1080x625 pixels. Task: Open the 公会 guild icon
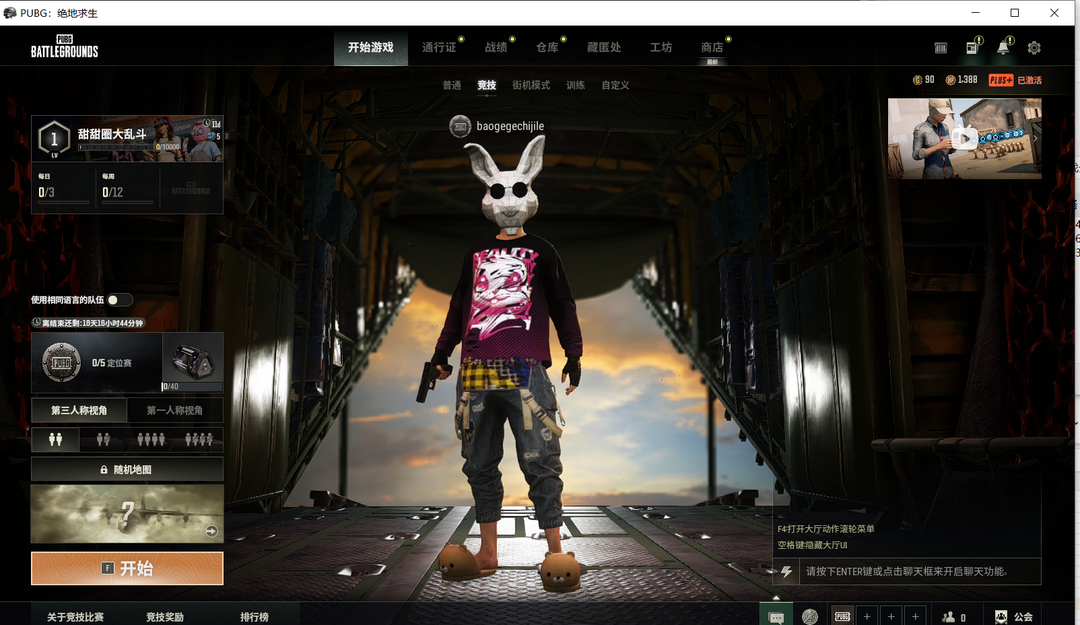tap(1002, 617)
